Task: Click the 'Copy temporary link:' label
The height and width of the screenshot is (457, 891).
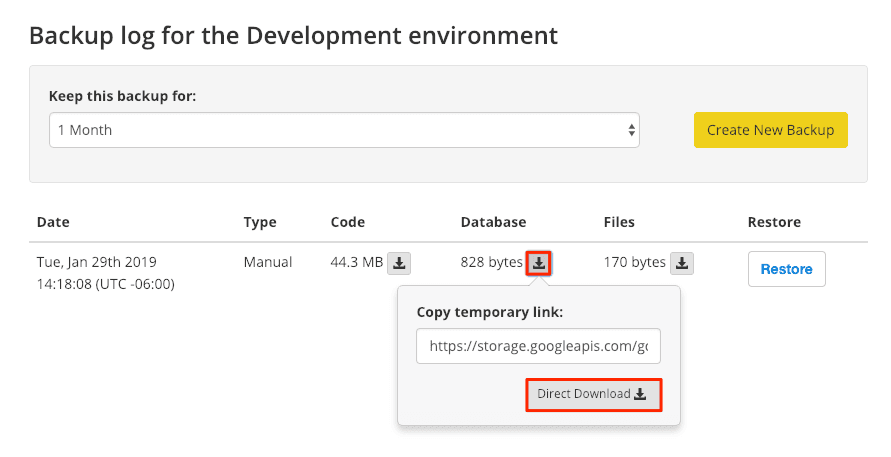Action: coord(490,312)
